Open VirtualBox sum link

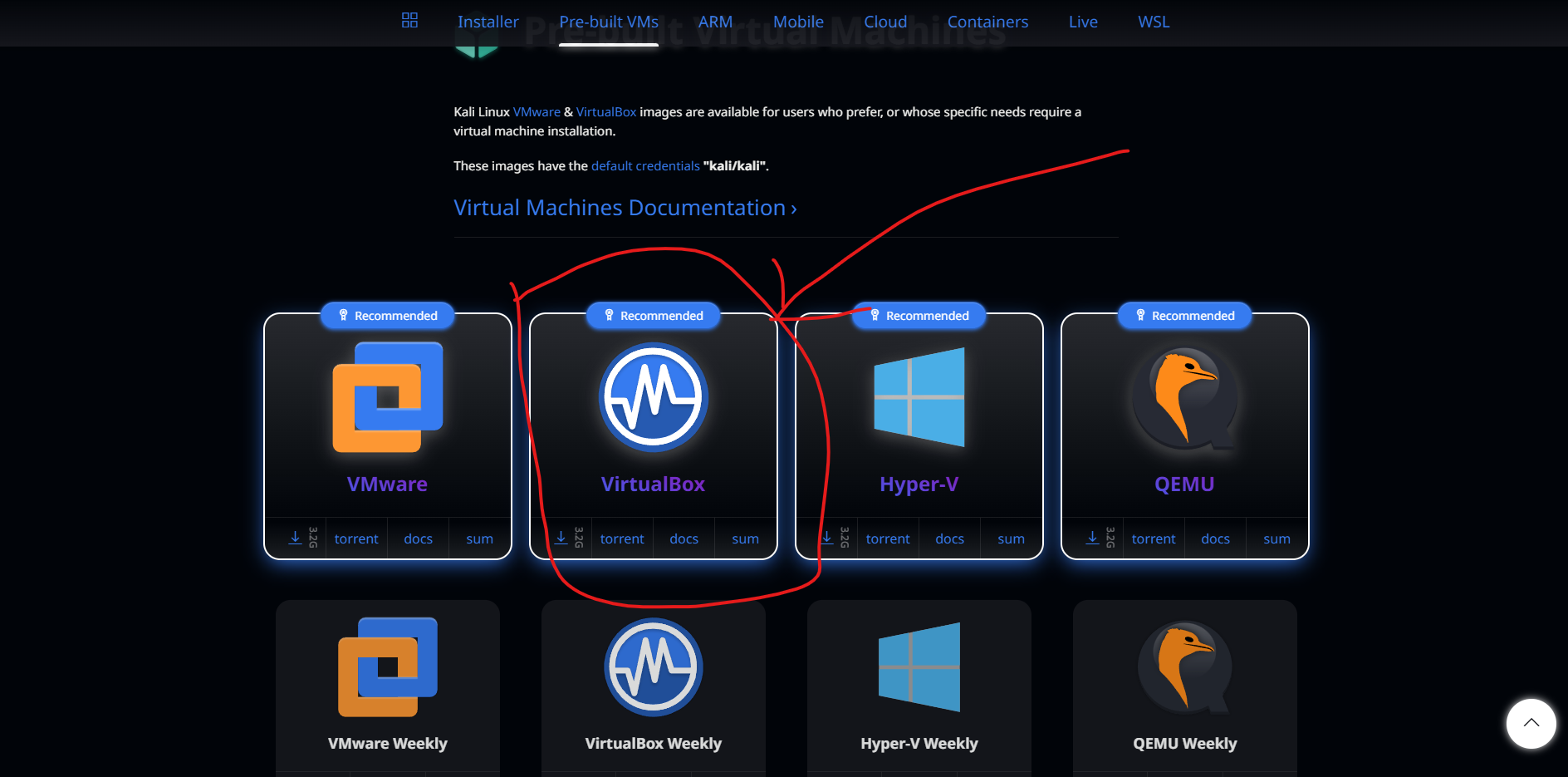click(x=746, y=538)
